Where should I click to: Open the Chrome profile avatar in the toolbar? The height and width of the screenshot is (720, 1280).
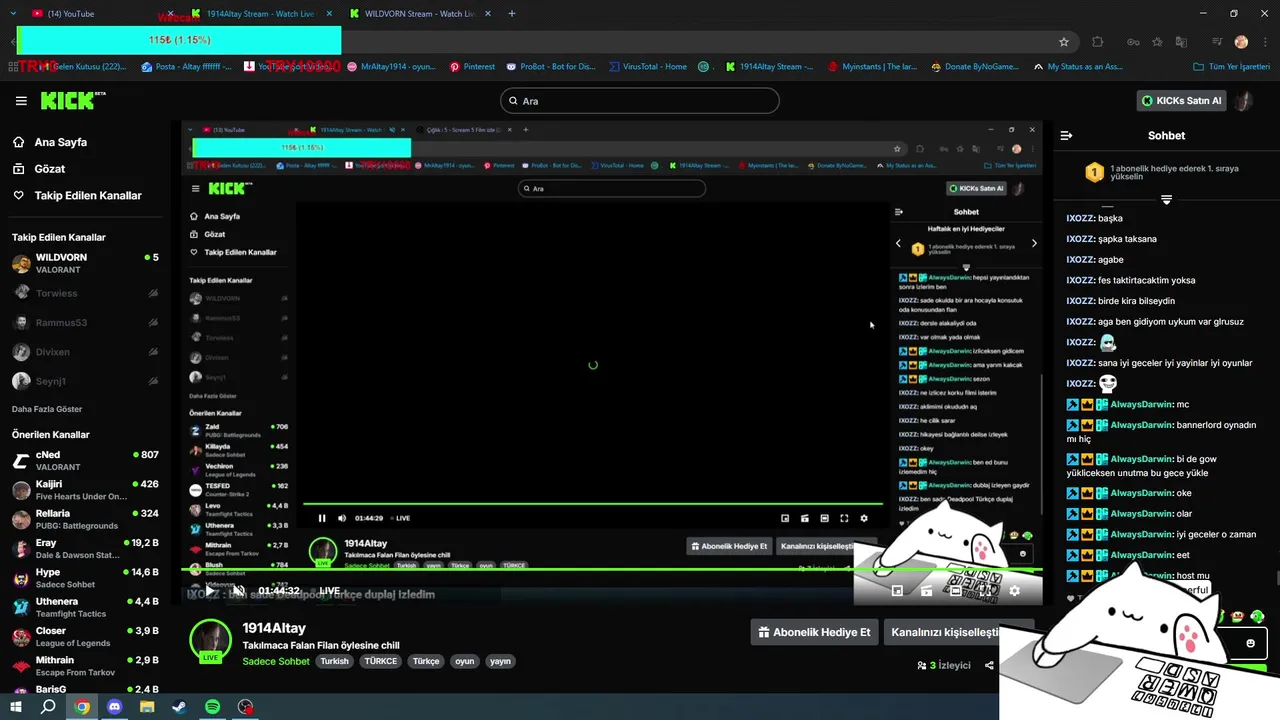[1241, 42]
